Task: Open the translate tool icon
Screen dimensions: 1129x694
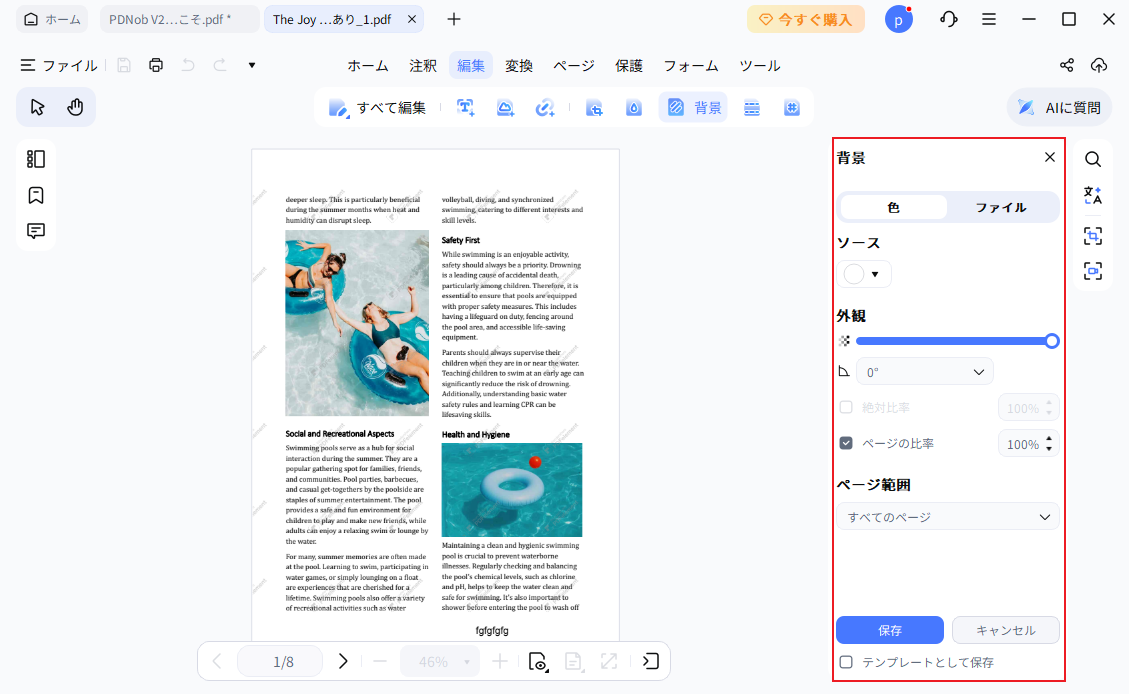Action: [x=1093, y=195]
